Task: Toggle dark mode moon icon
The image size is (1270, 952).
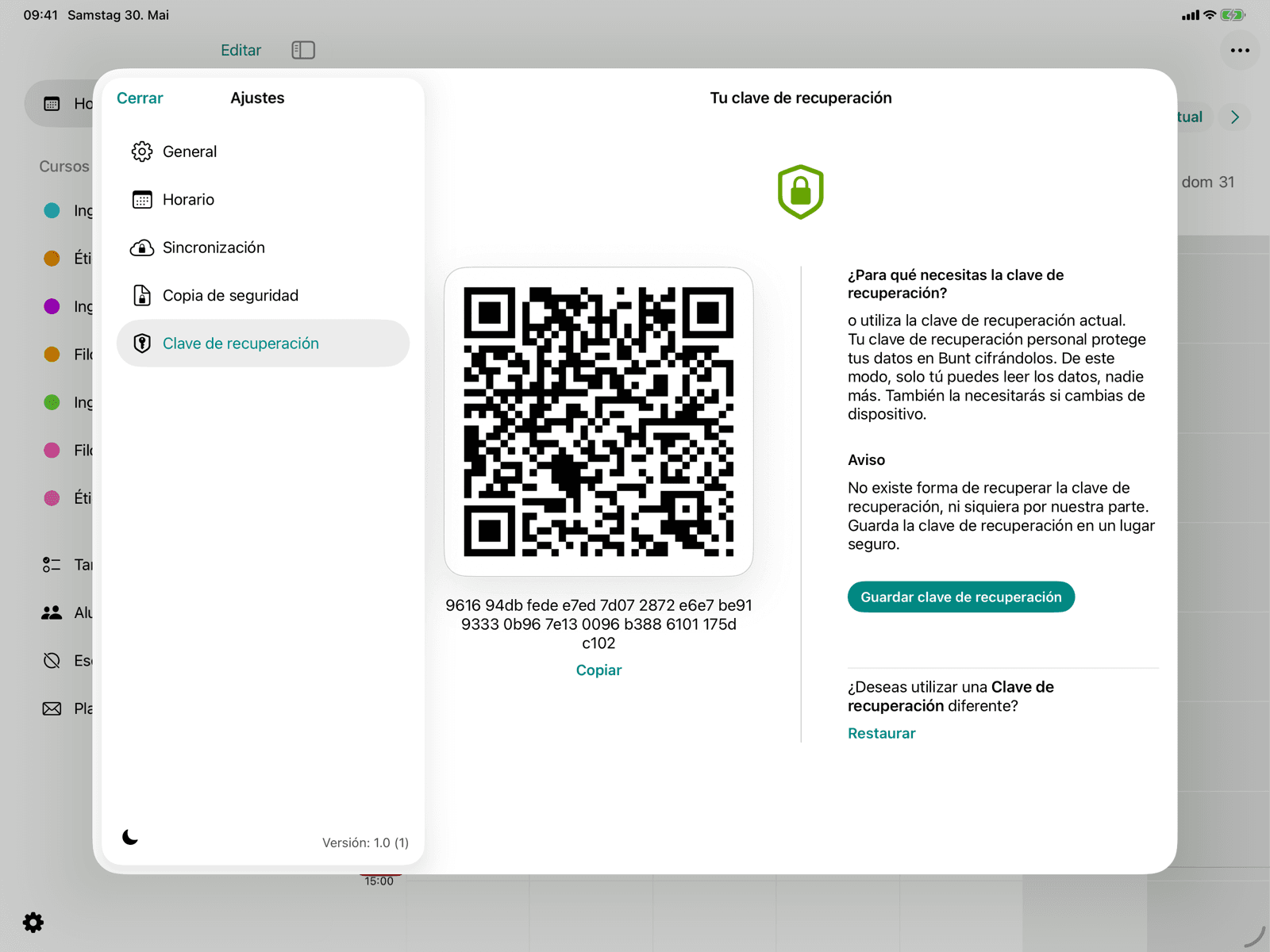Action: pyautogui.click(x=130, y=837)
